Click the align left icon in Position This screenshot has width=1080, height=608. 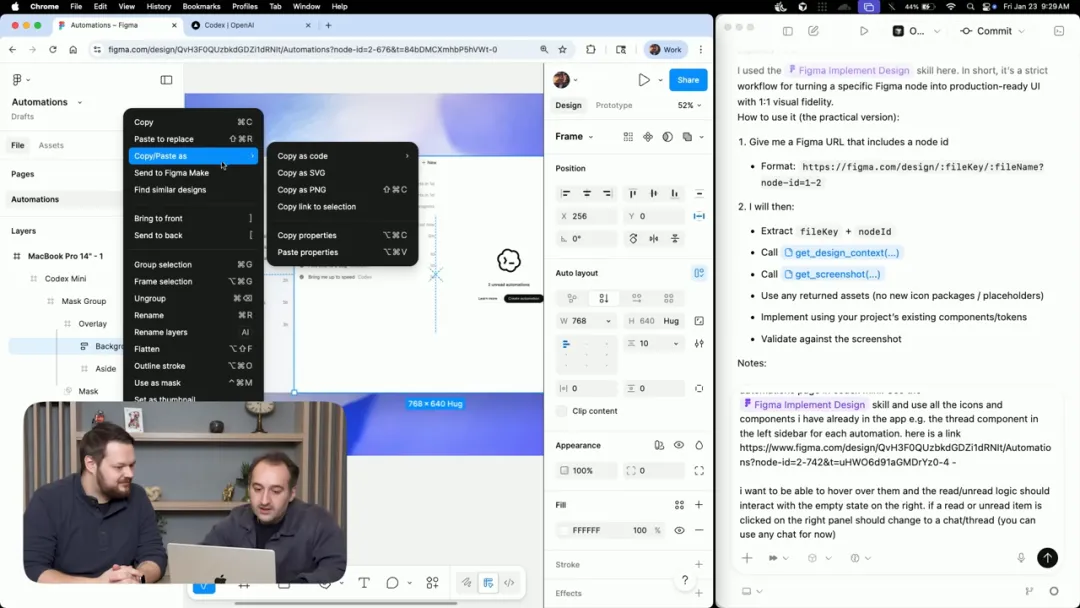(566, 193)
